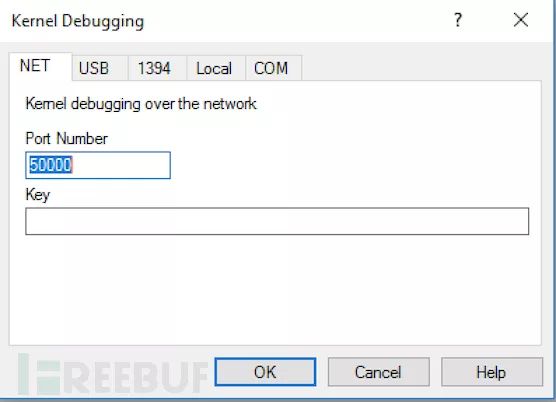The image size is (556, 402).
Task: Click the question mark help icon
Action: coord(458,20)
